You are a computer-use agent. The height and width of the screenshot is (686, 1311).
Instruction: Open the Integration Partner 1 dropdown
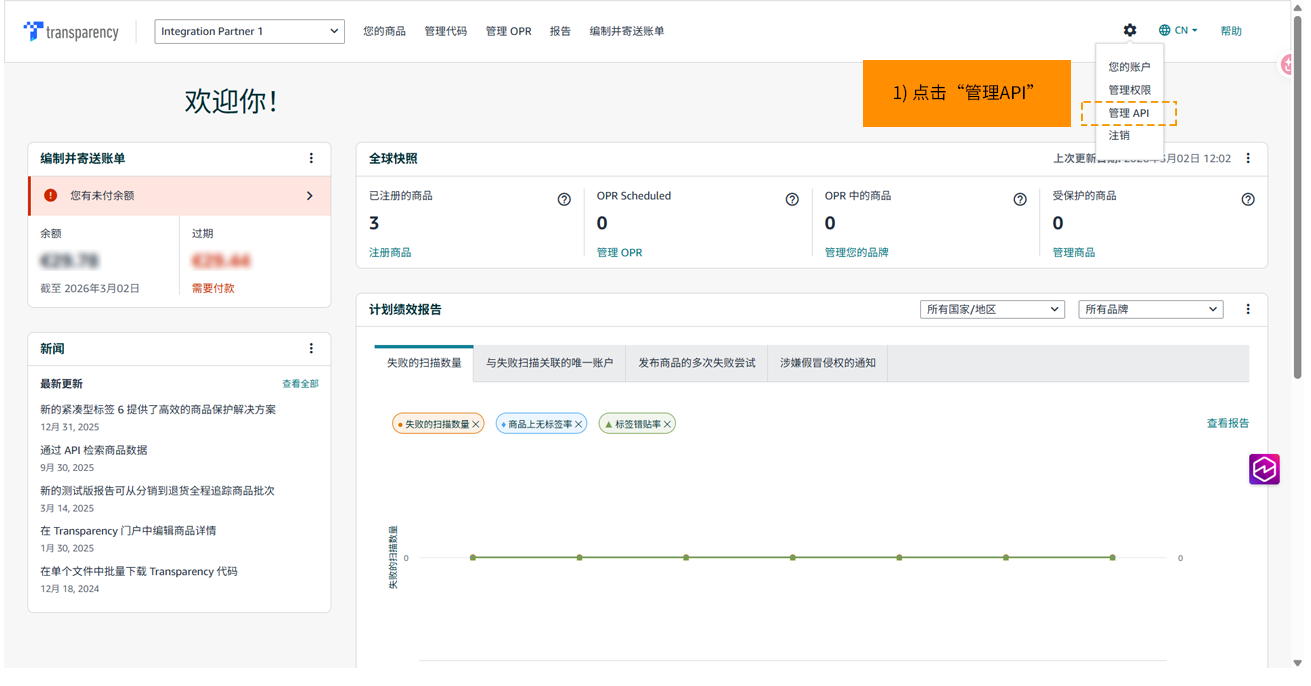(249, 31)
